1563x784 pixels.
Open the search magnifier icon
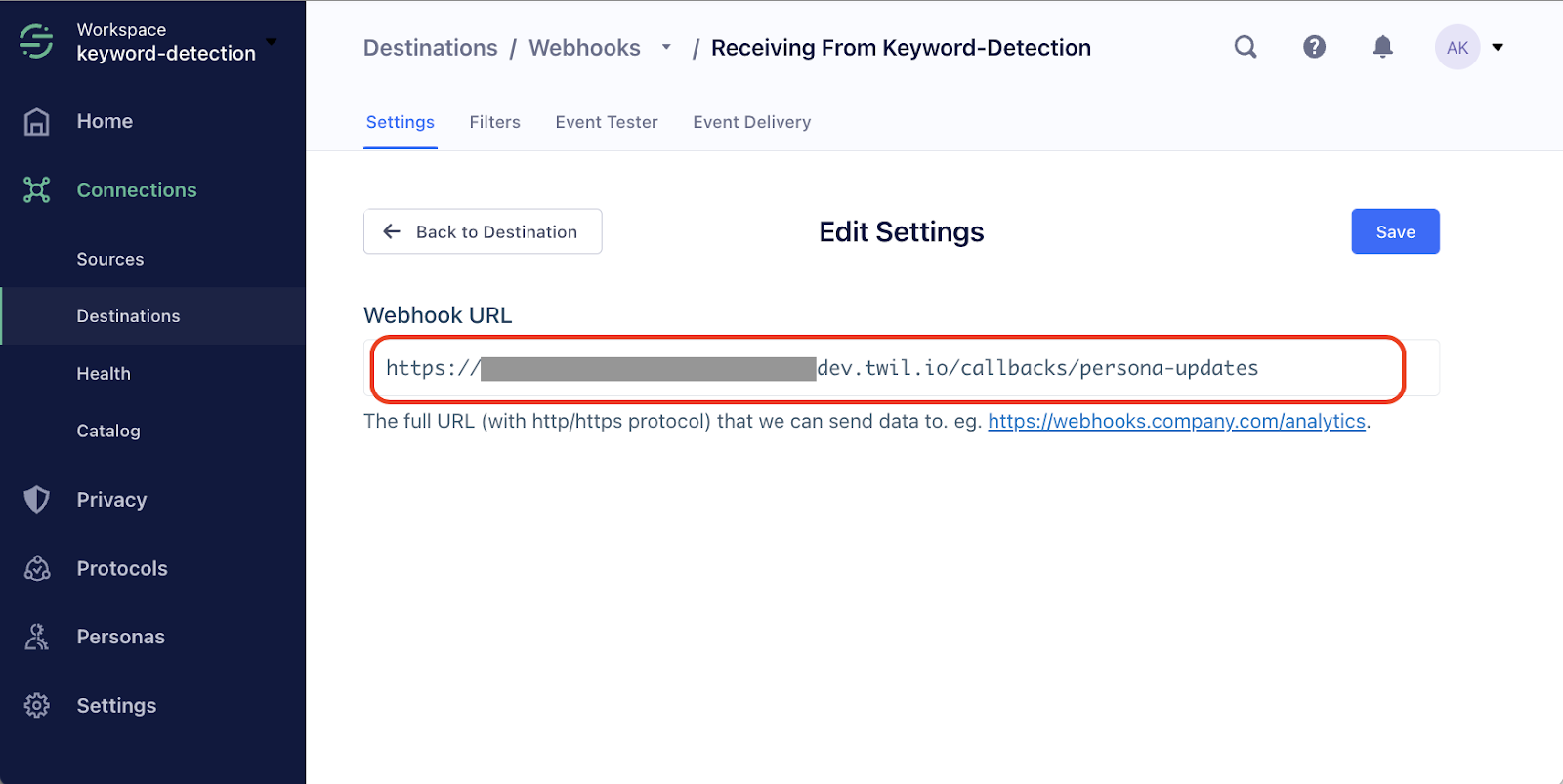1246,47
